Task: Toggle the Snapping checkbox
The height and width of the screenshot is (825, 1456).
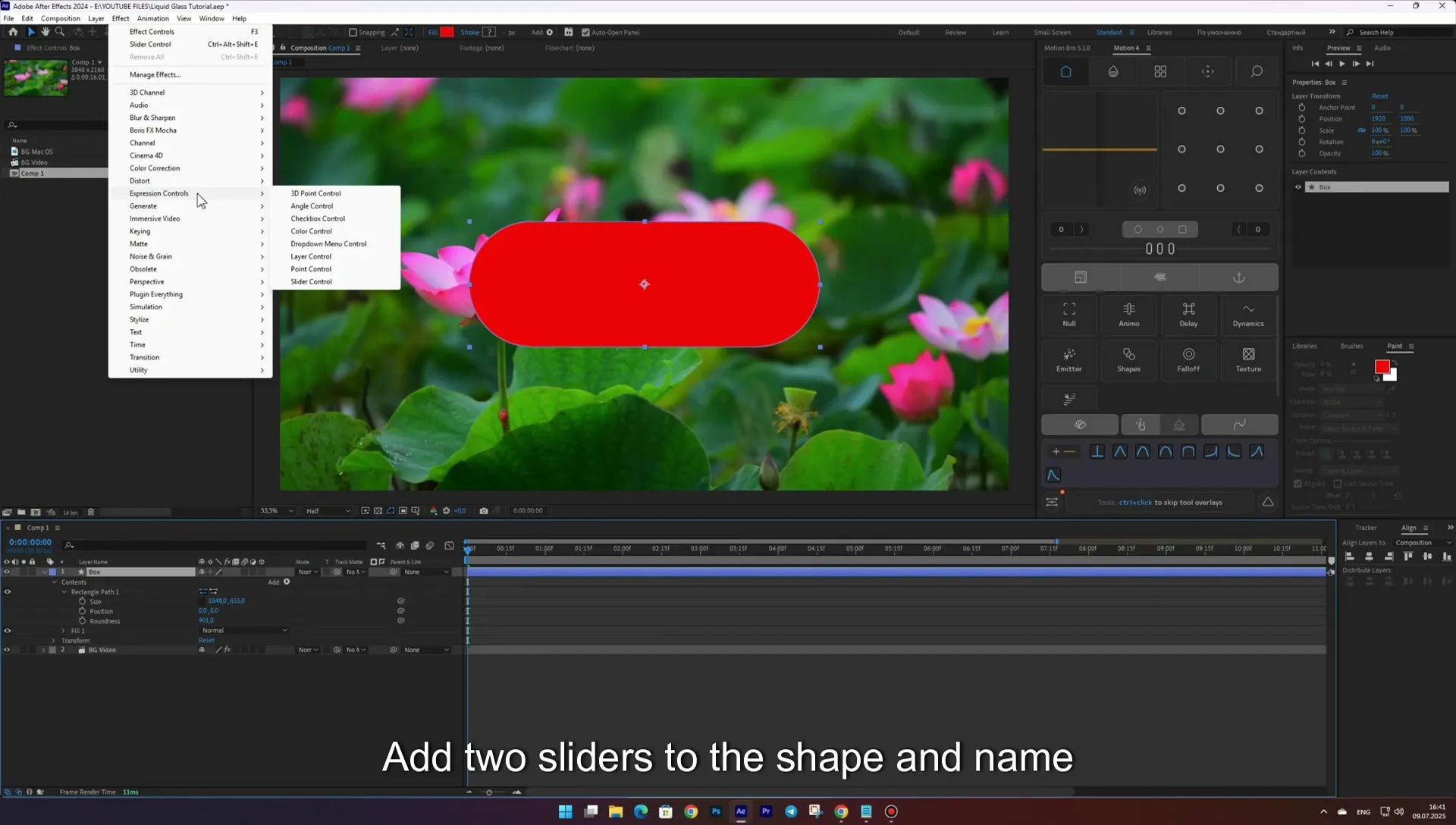Action: [353, 33]
